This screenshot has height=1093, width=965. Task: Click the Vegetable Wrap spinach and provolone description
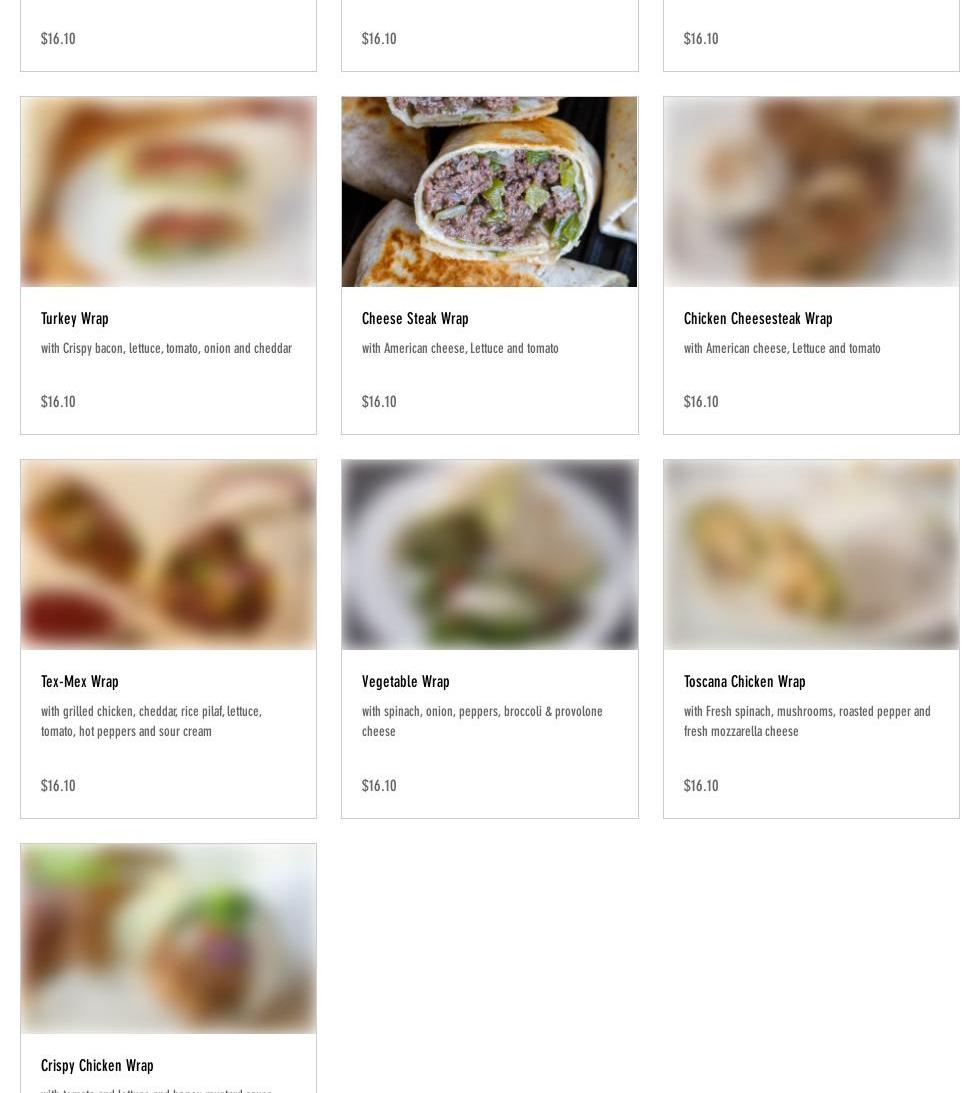[x=482, y=721]
